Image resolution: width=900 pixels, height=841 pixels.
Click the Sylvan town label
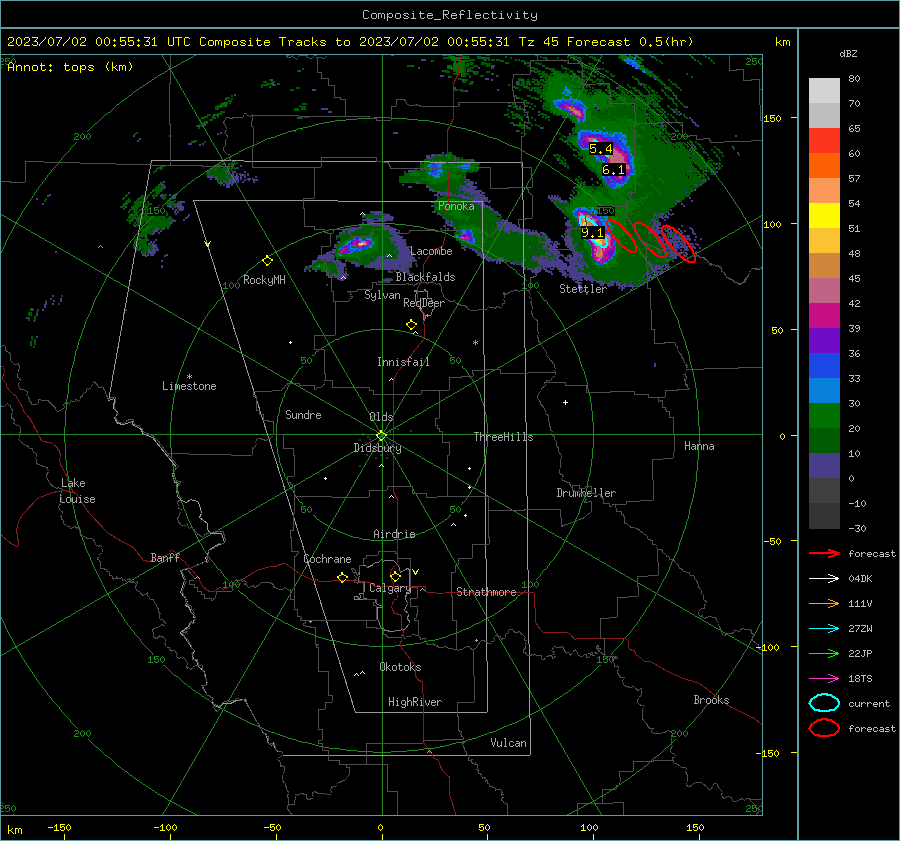click(x=382, y=295)
